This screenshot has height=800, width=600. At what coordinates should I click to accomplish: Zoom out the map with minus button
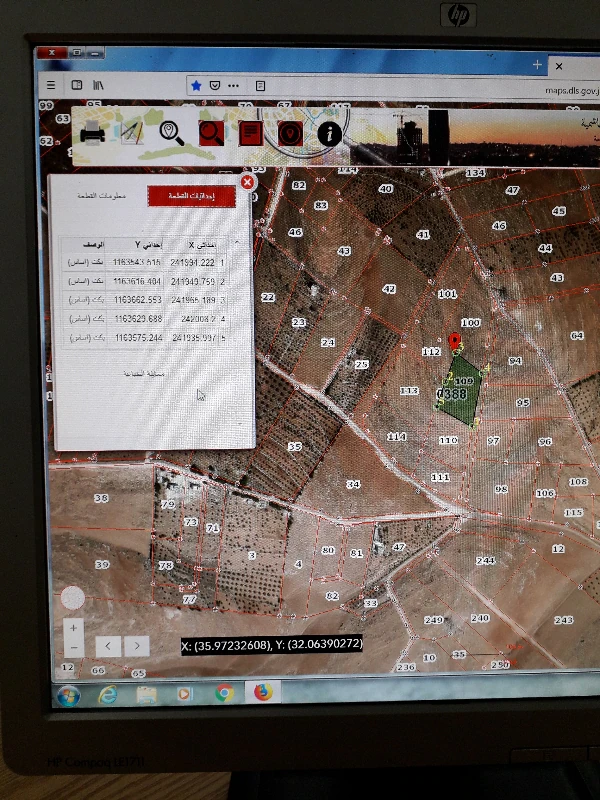point(74,648)
